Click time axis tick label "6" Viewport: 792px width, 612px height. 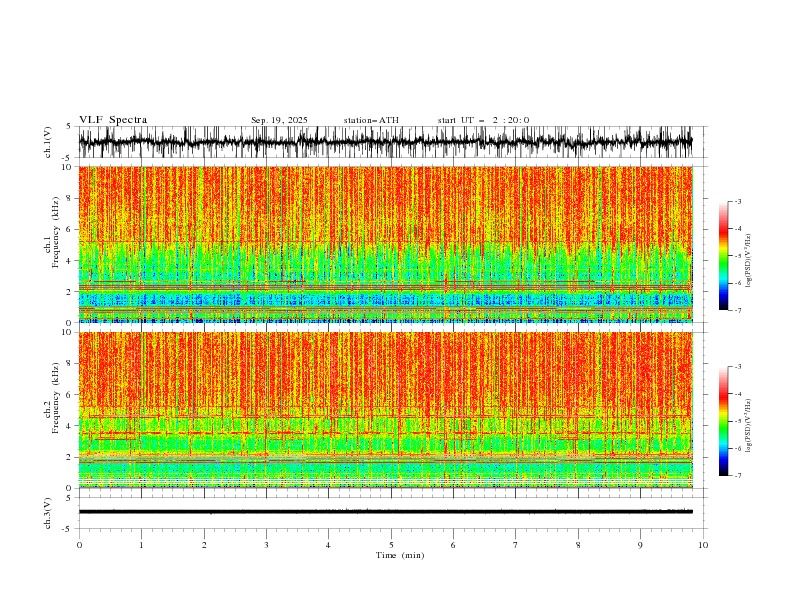(x=453, y=545)
